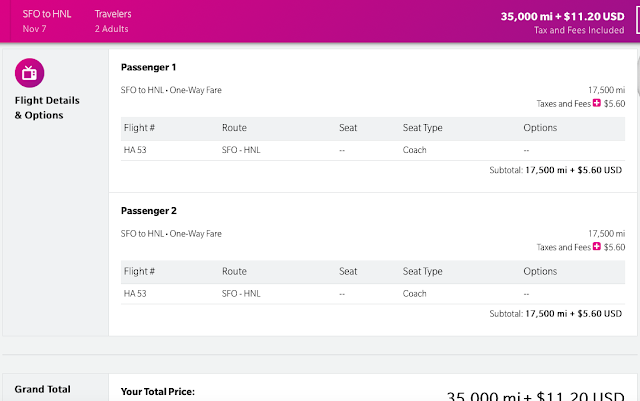Click Passenger 2 subtotal amount
The height and width of the screenshot is (401, 640).
[575, 313]
